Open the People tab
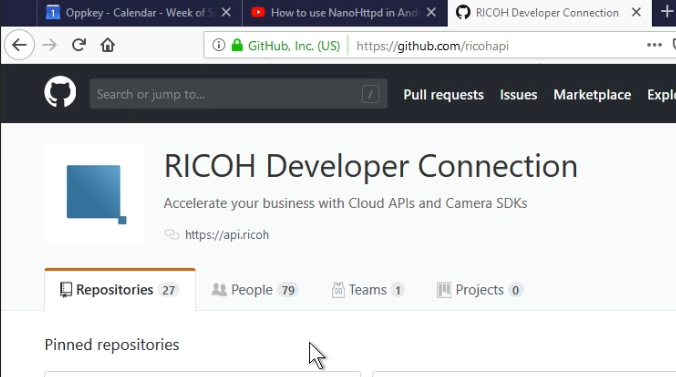This screenshot has height=377, width=676. [x=255, y=290]
